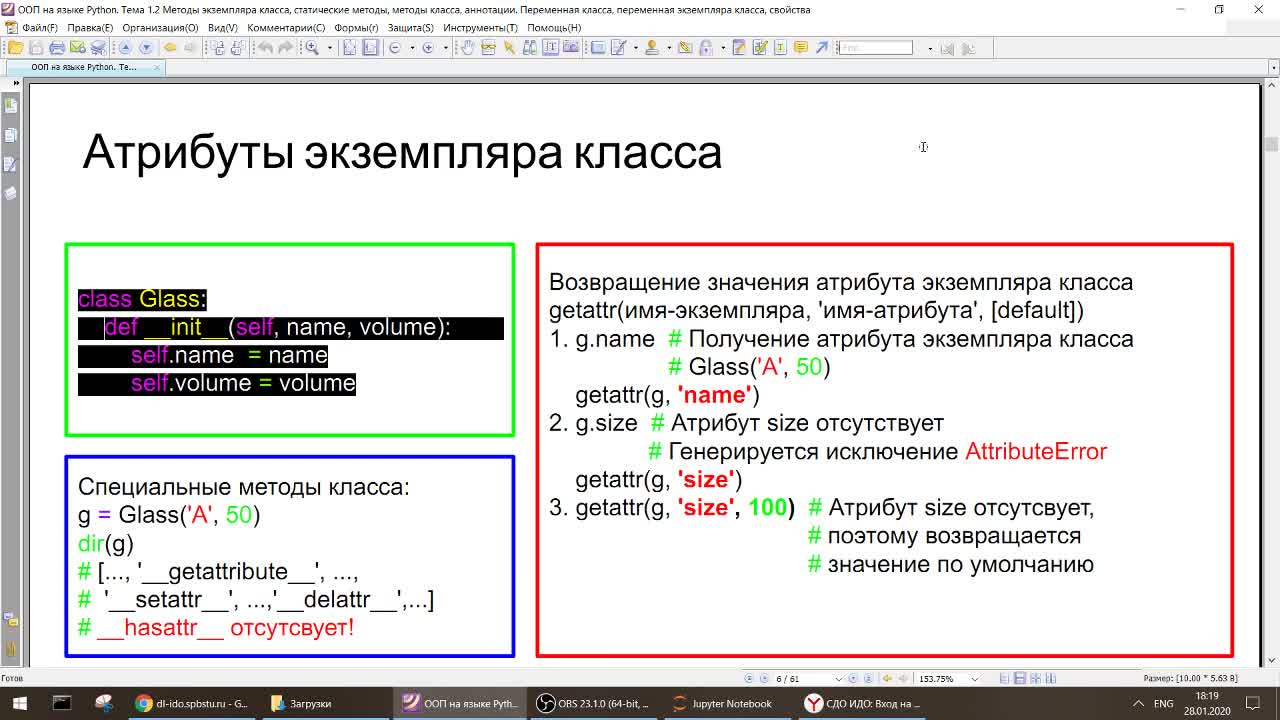This screenshot has width=1280, height=720.
Task: Open the binoculars search tool
Action: tap(530, 47)
